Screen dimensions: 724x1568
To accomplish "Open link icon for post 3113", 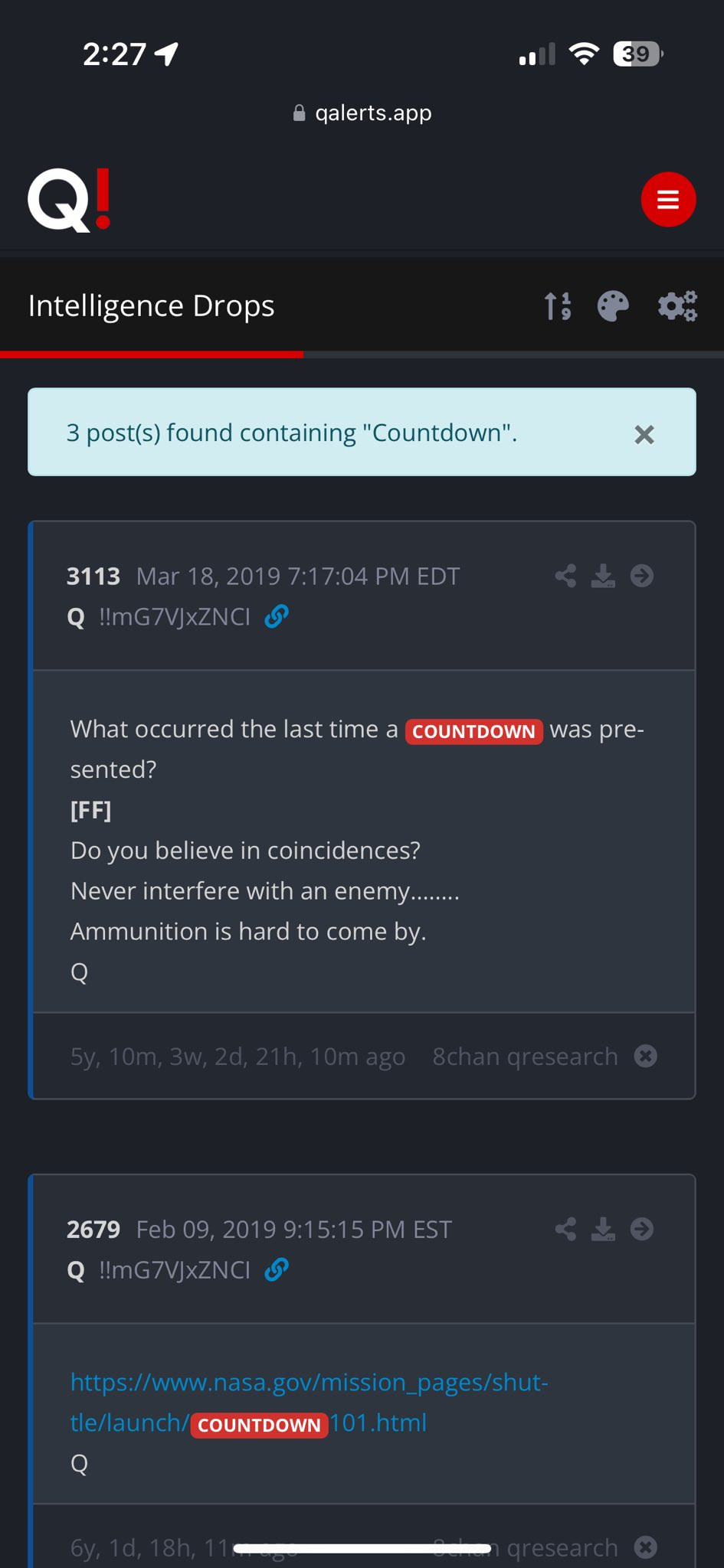I will 277,616.
